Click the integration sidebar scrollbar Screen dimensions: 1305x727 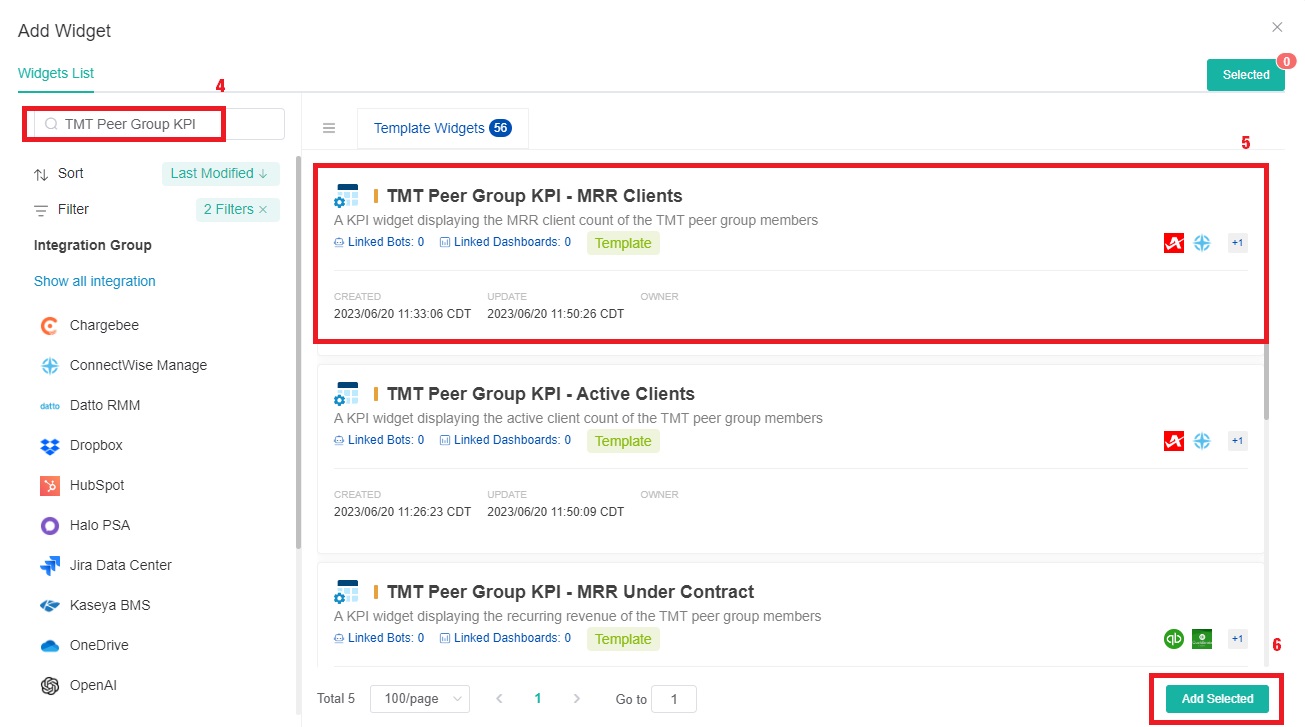pyautogui.click(x=298, y=350)
